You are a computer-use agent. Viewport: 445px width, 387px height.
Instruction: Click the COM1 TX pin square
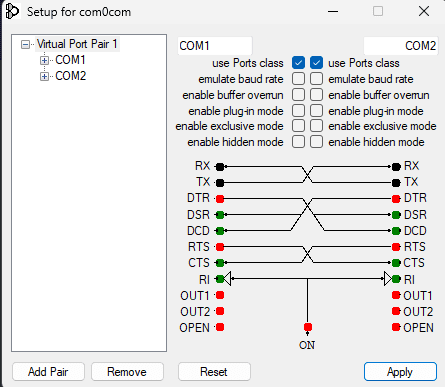tap(220, 183)
